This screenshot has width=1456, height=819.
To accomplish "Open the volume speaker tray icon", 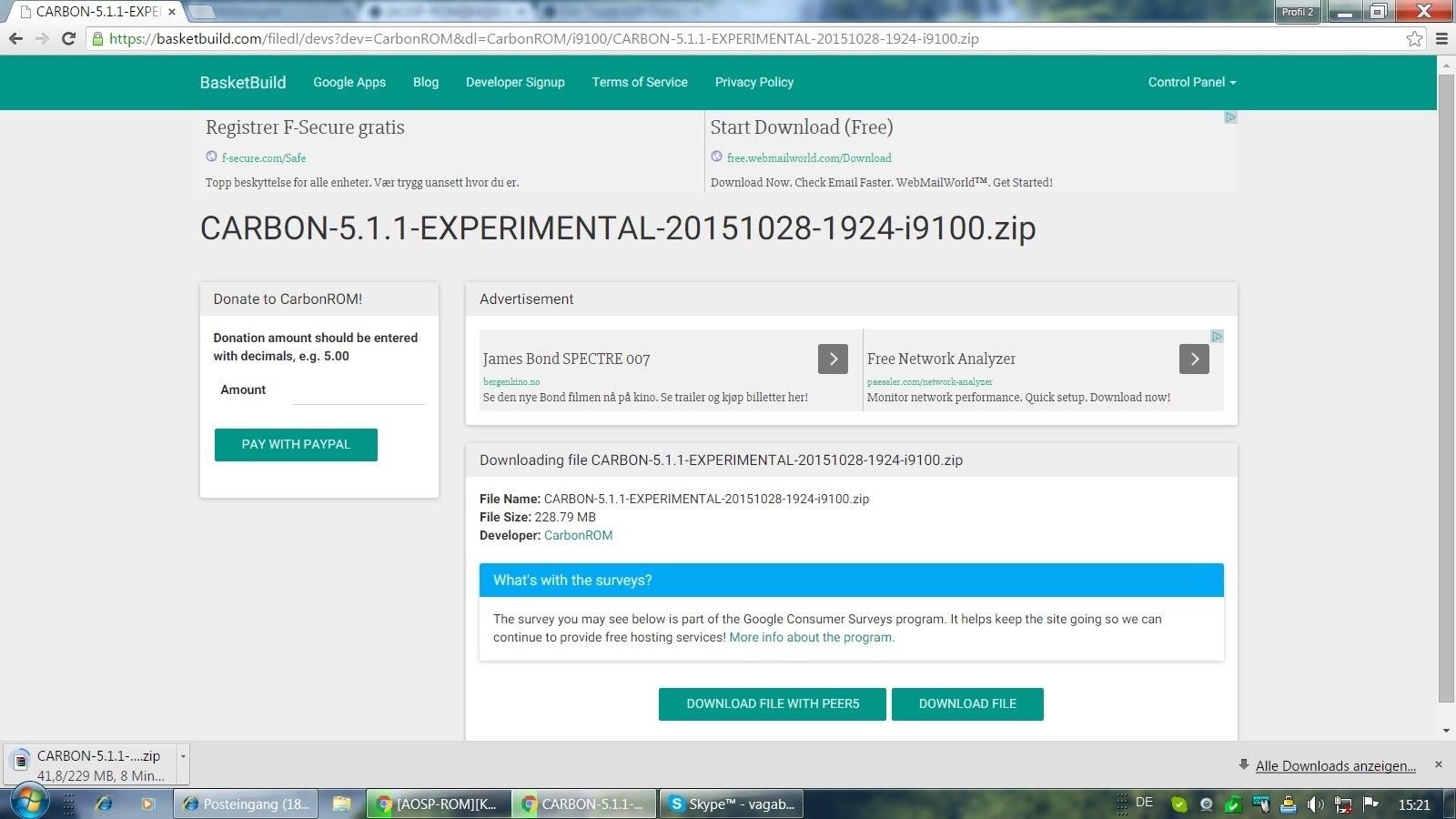I will 1315,804.
